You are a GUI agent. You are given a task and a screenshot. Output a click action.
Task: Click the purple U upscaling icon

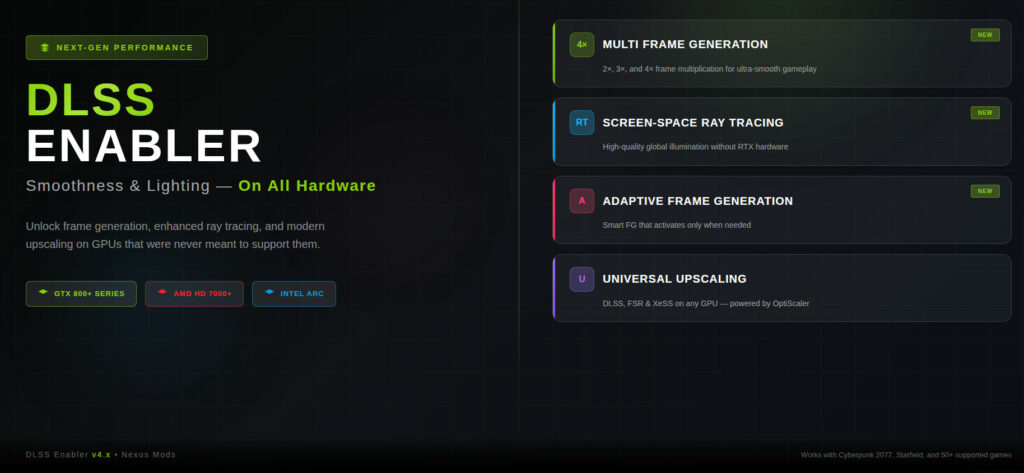coord(582,279)
